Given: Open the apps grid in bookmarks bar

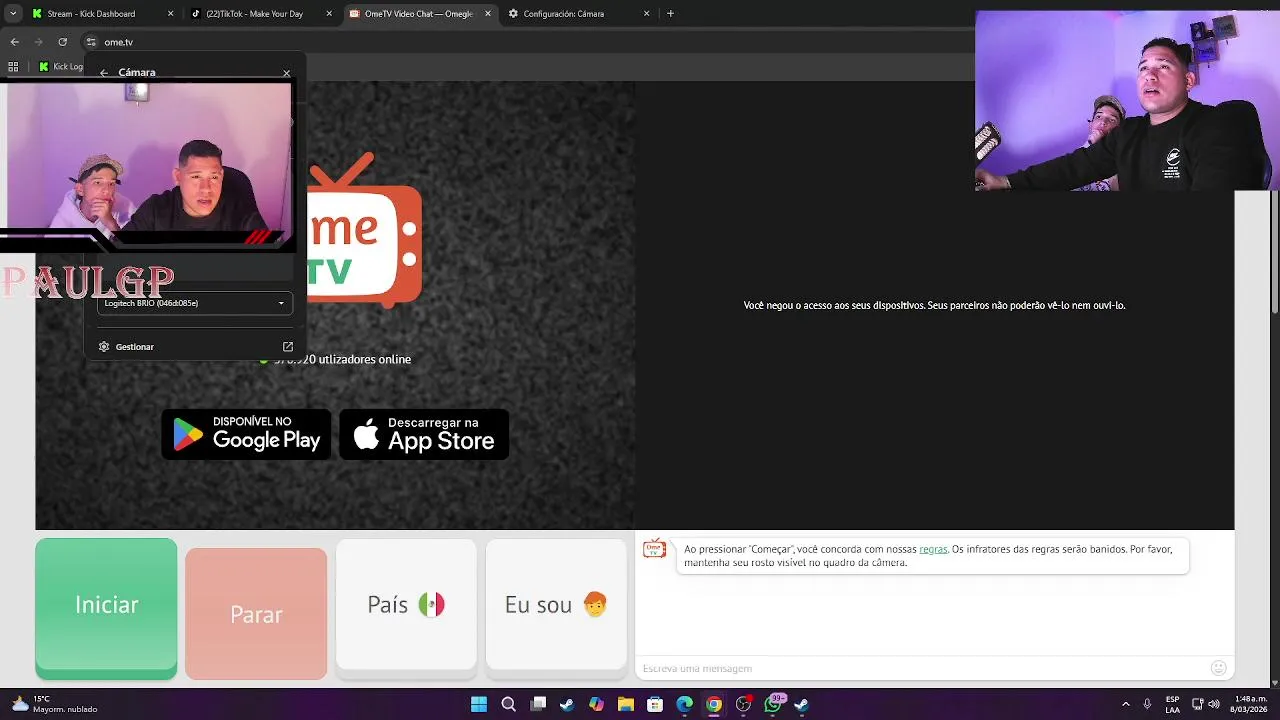Looking at the screenshot, I should click(x=13, y=67).
